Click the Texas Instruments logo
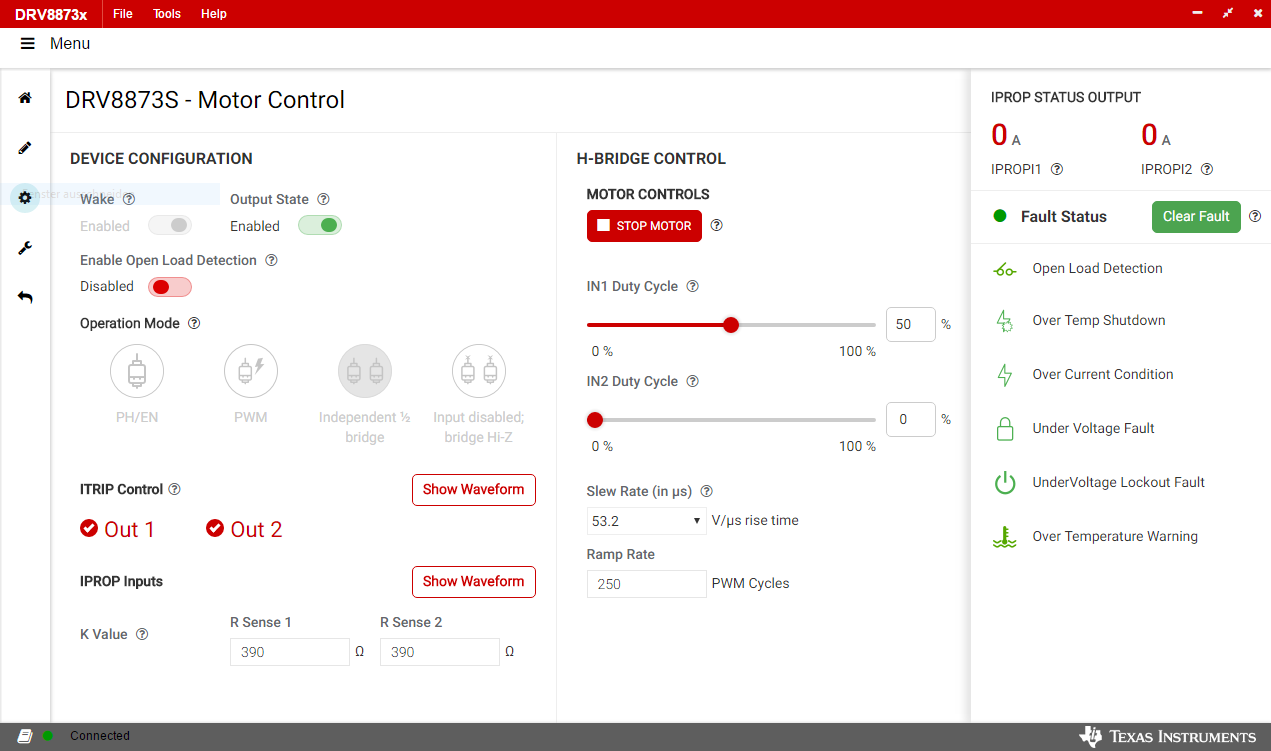The height and width of the screenshot is (751, 1271). click(x=1167, y=737)
